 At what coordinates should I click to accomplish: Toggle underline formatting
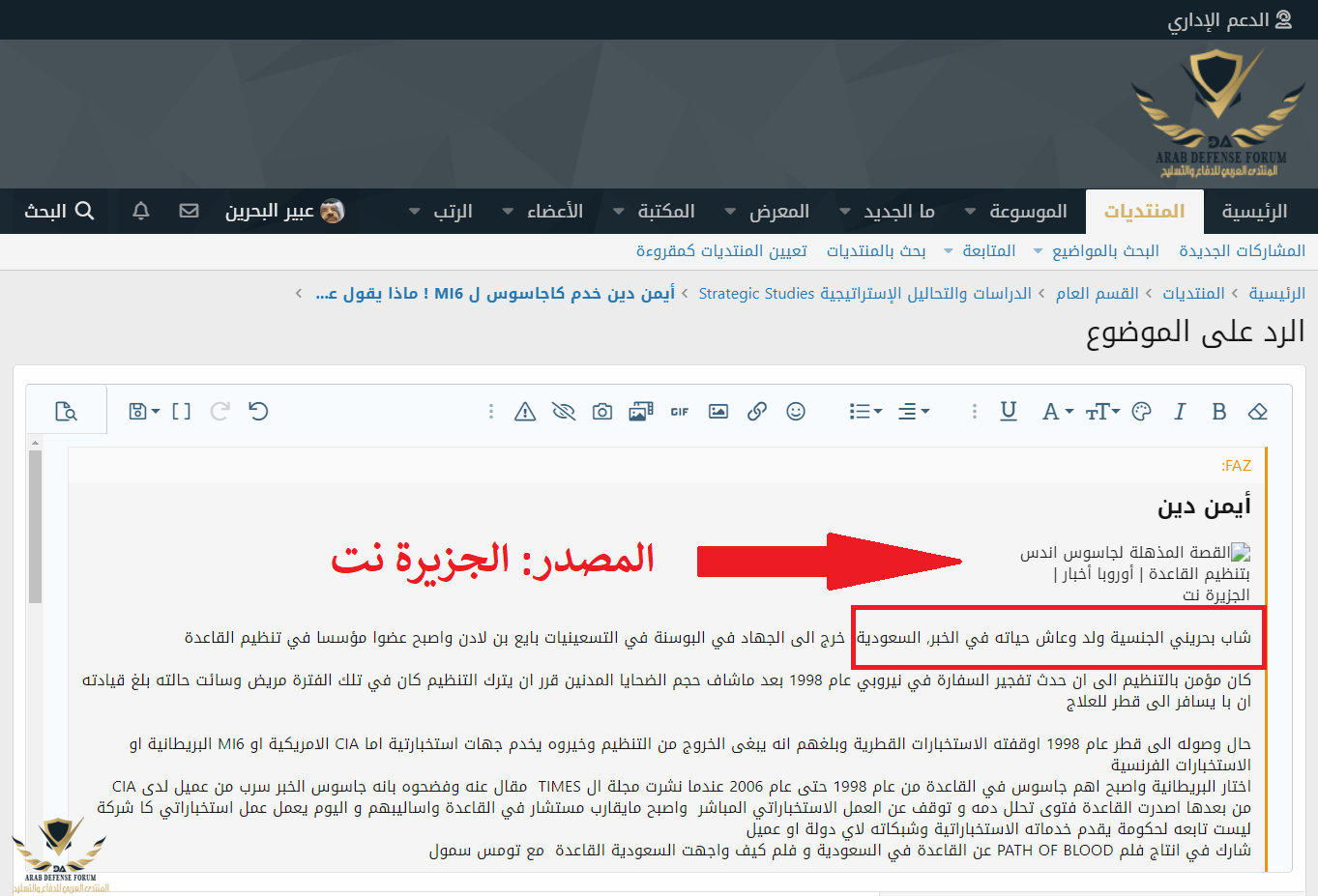[x=1008, y=412]
